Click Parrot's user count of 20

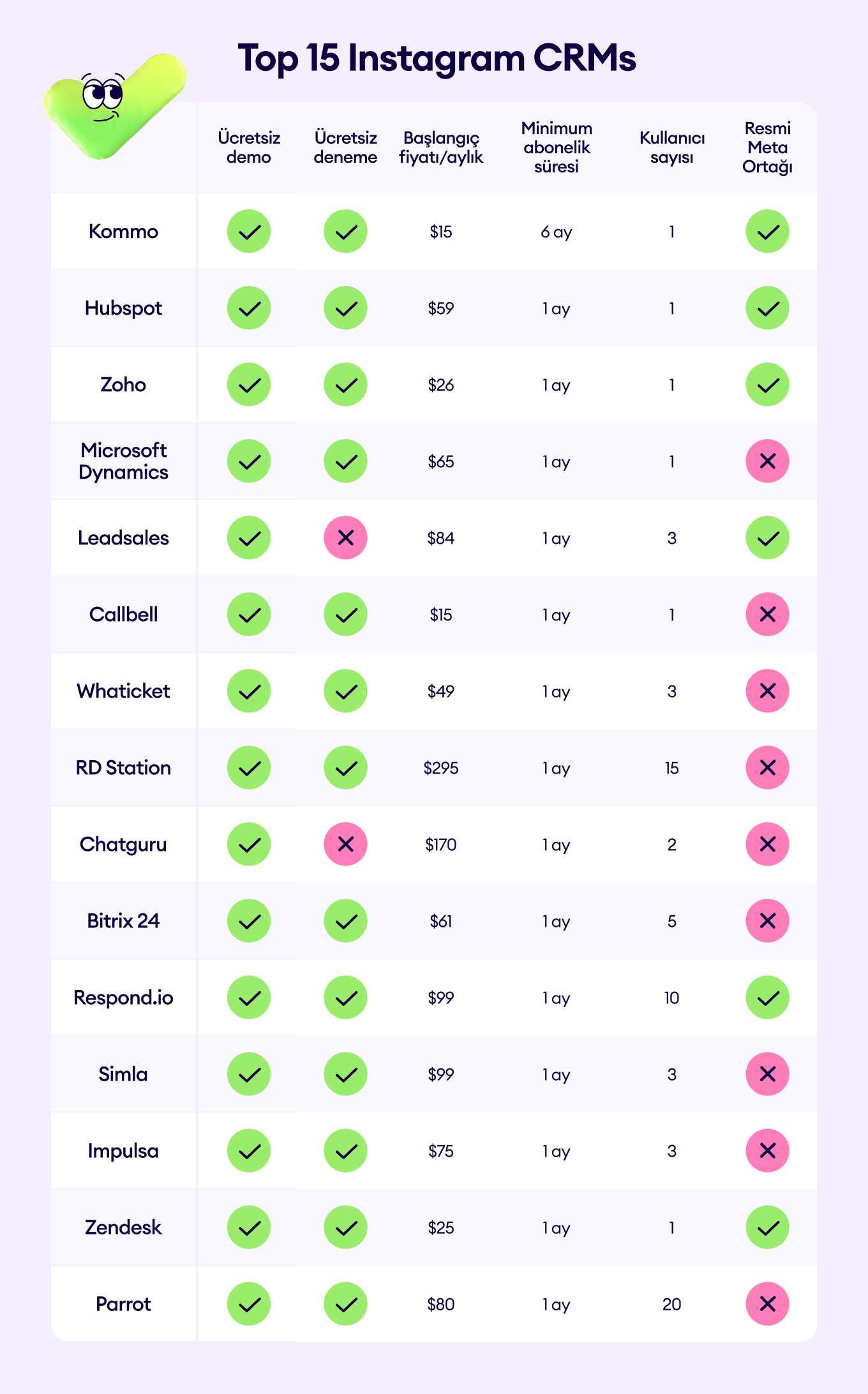coord(672,1304)
